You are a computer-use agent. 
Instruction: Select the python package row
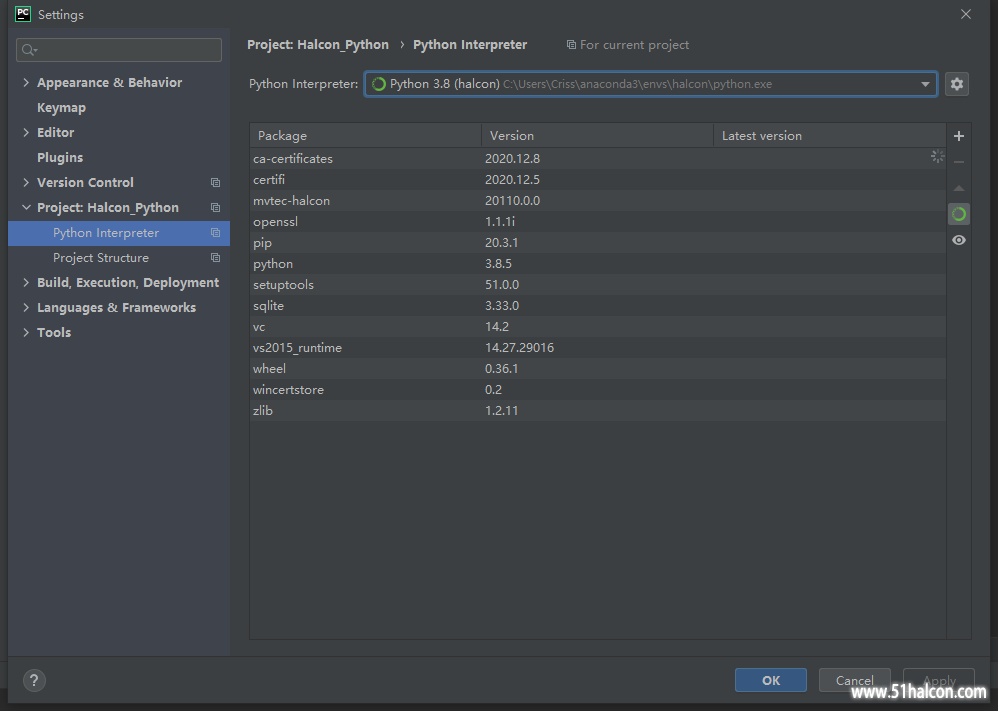point(597,264)
